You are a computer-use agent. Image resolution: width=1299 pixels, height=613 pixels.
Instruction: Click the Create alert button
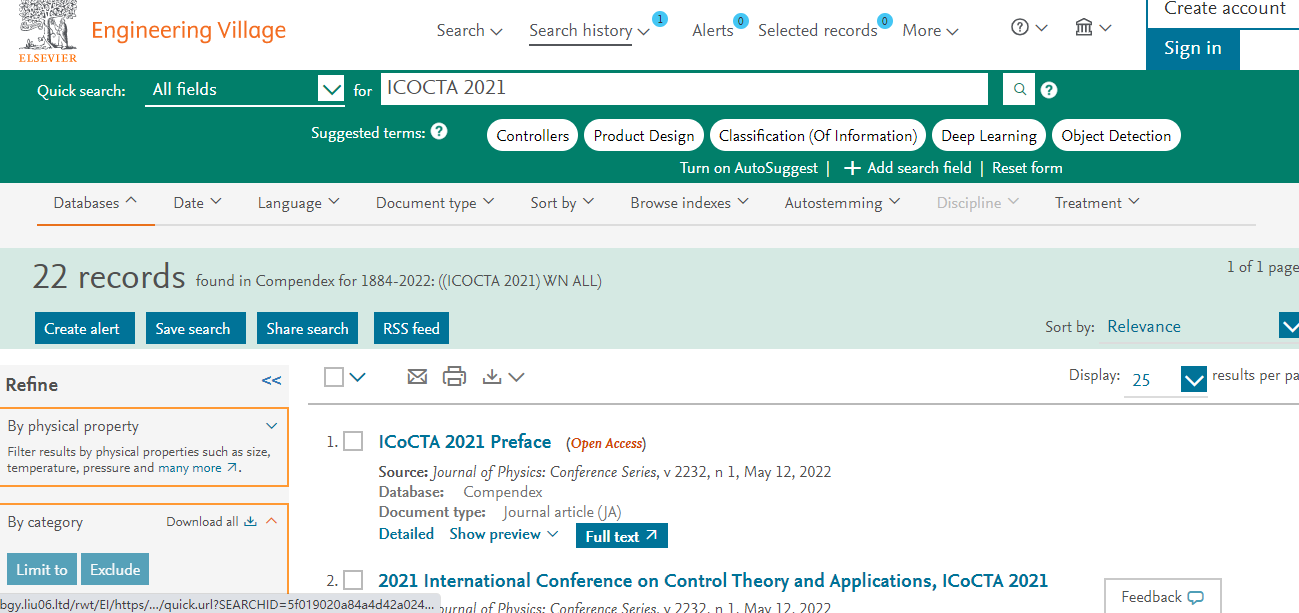tap(82, 328)
